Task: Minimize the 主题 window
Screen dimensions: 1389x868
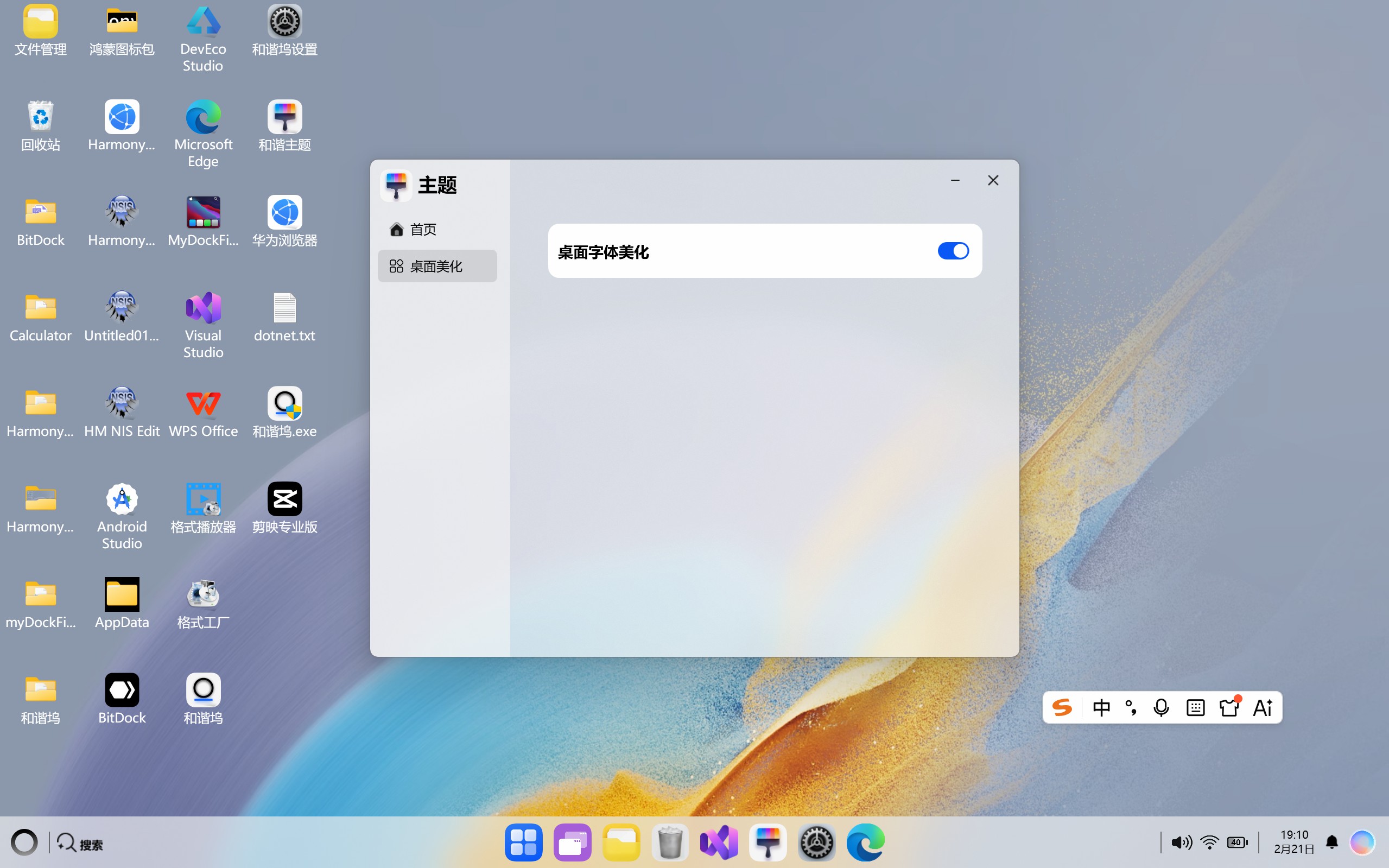Action: tap(955, 180)
